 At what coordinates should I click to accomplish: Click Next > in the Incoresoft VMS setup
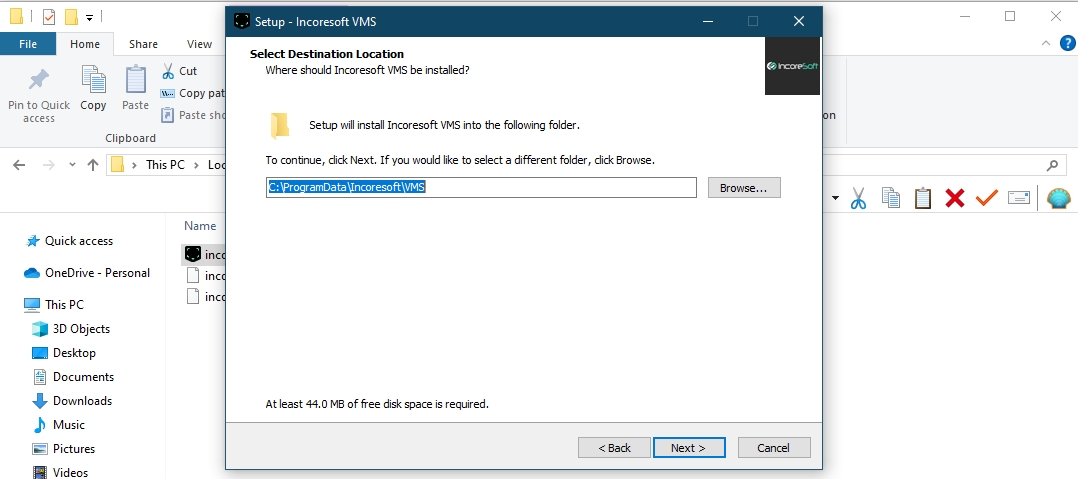point(689,448)
